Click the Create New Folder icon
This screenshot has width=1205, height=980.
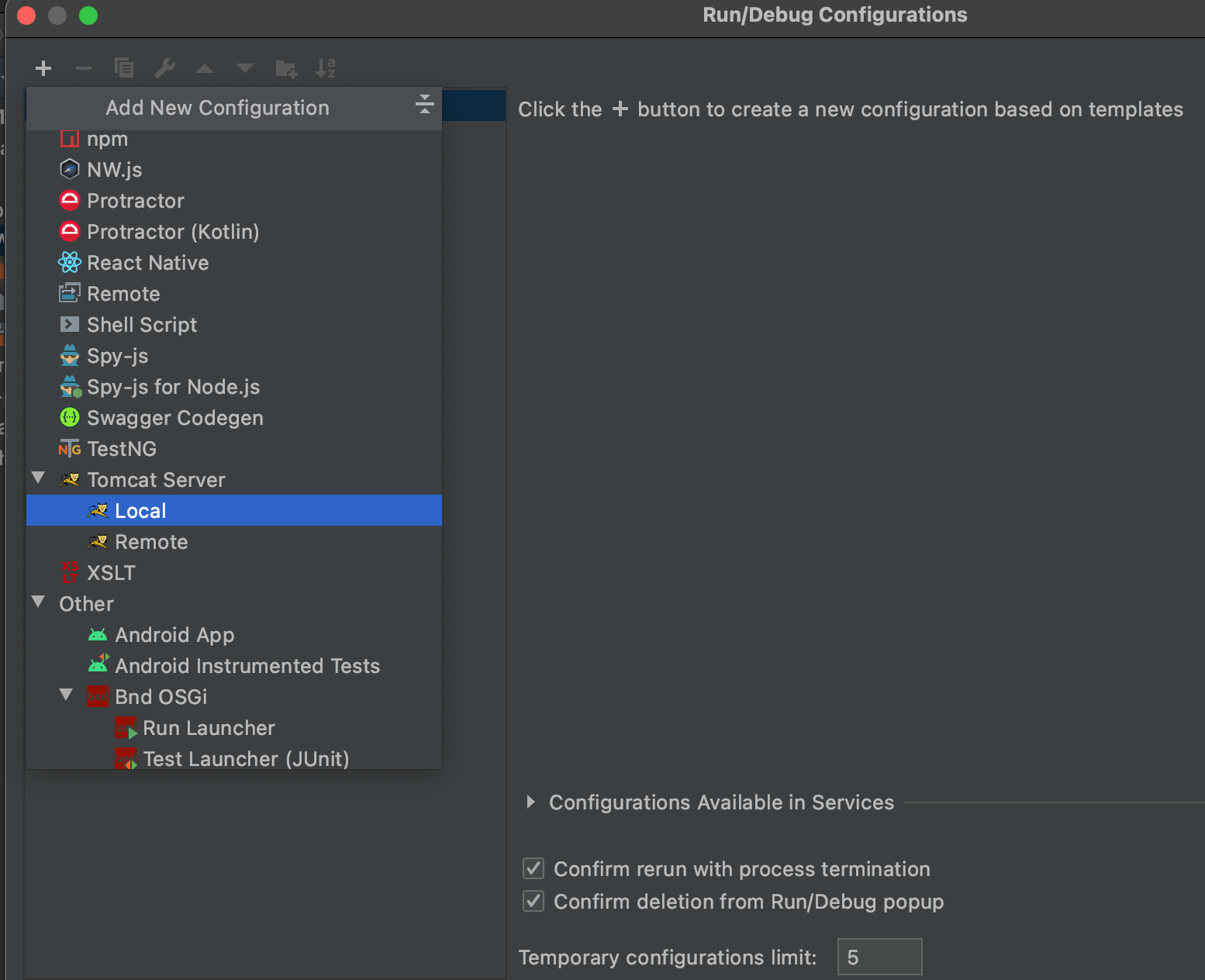(286, 69)
